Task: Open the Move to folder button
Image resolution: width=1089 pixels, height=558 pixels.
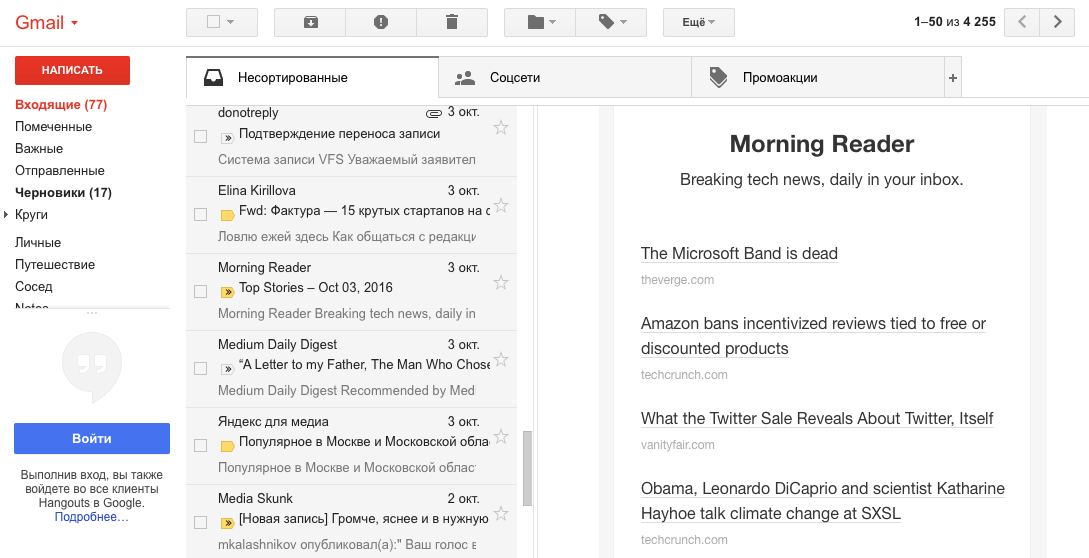Action: 540,22
